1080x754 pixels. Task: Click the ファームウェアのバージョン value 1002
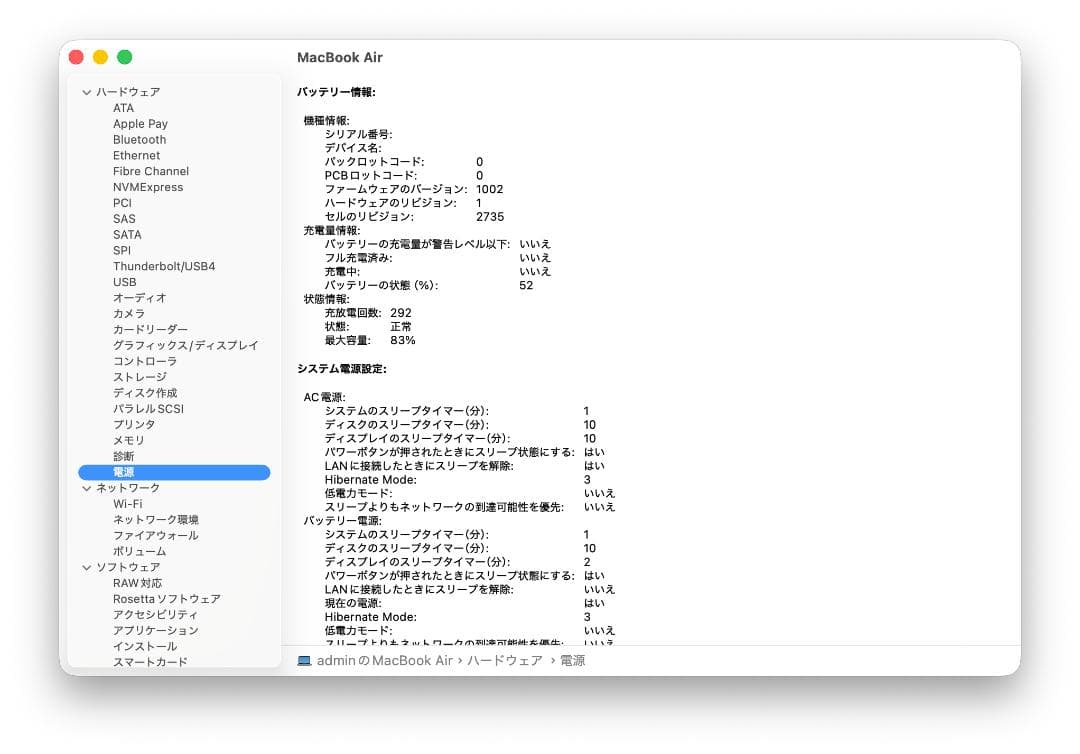coord(490,189)
